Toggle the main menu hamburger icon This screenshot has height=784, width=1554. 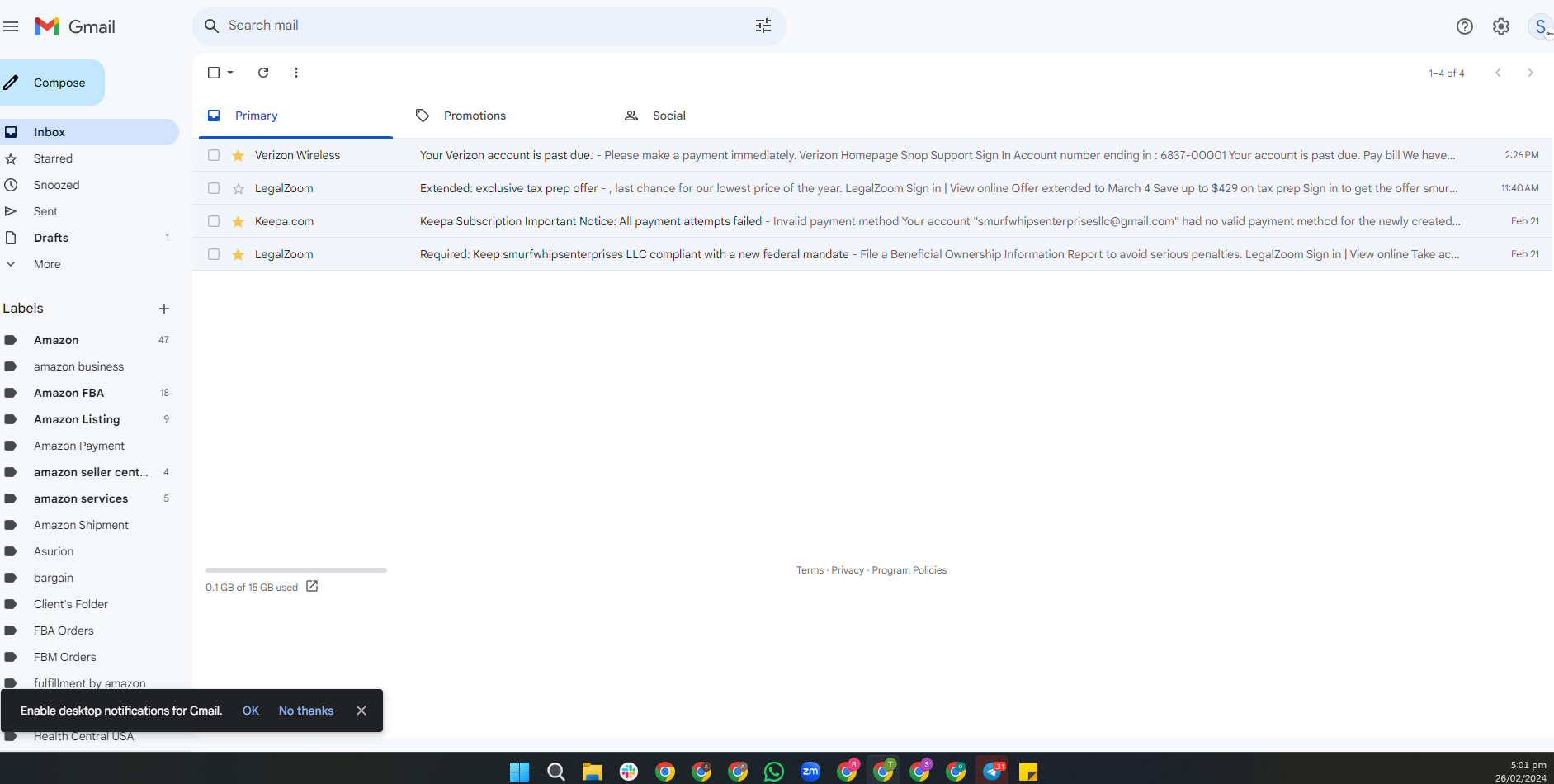tap(11, 26)
